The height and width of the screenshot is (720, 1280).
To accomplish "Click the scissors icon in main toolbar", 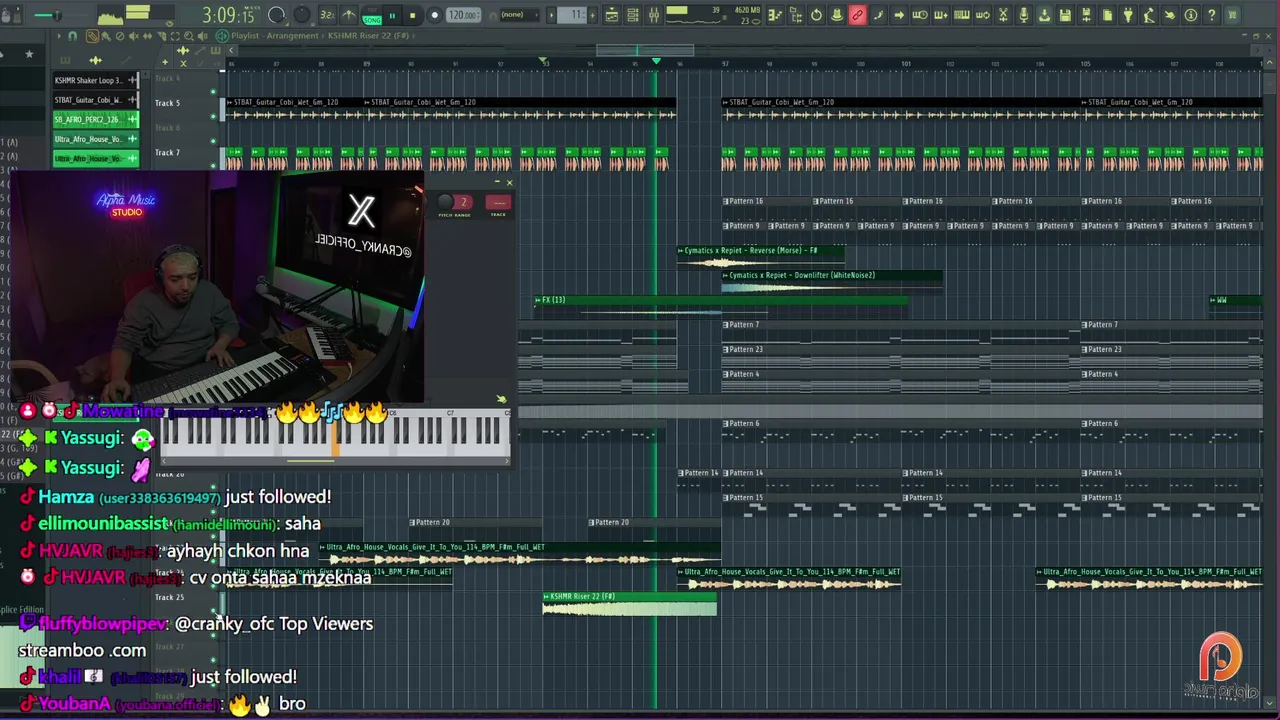I will (1003, 15).
